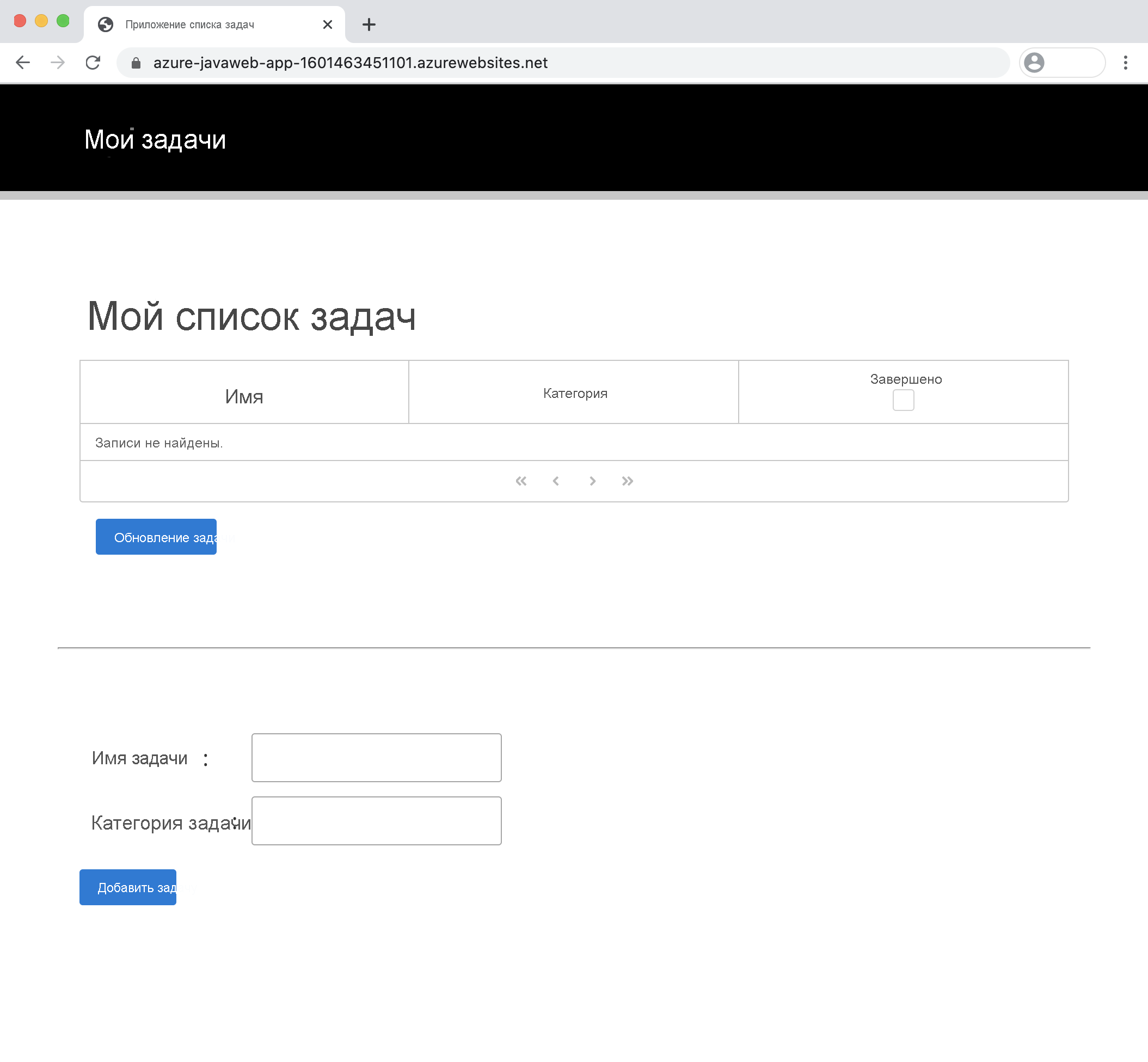Click the browser forward arrow

(x=58, y=62)
